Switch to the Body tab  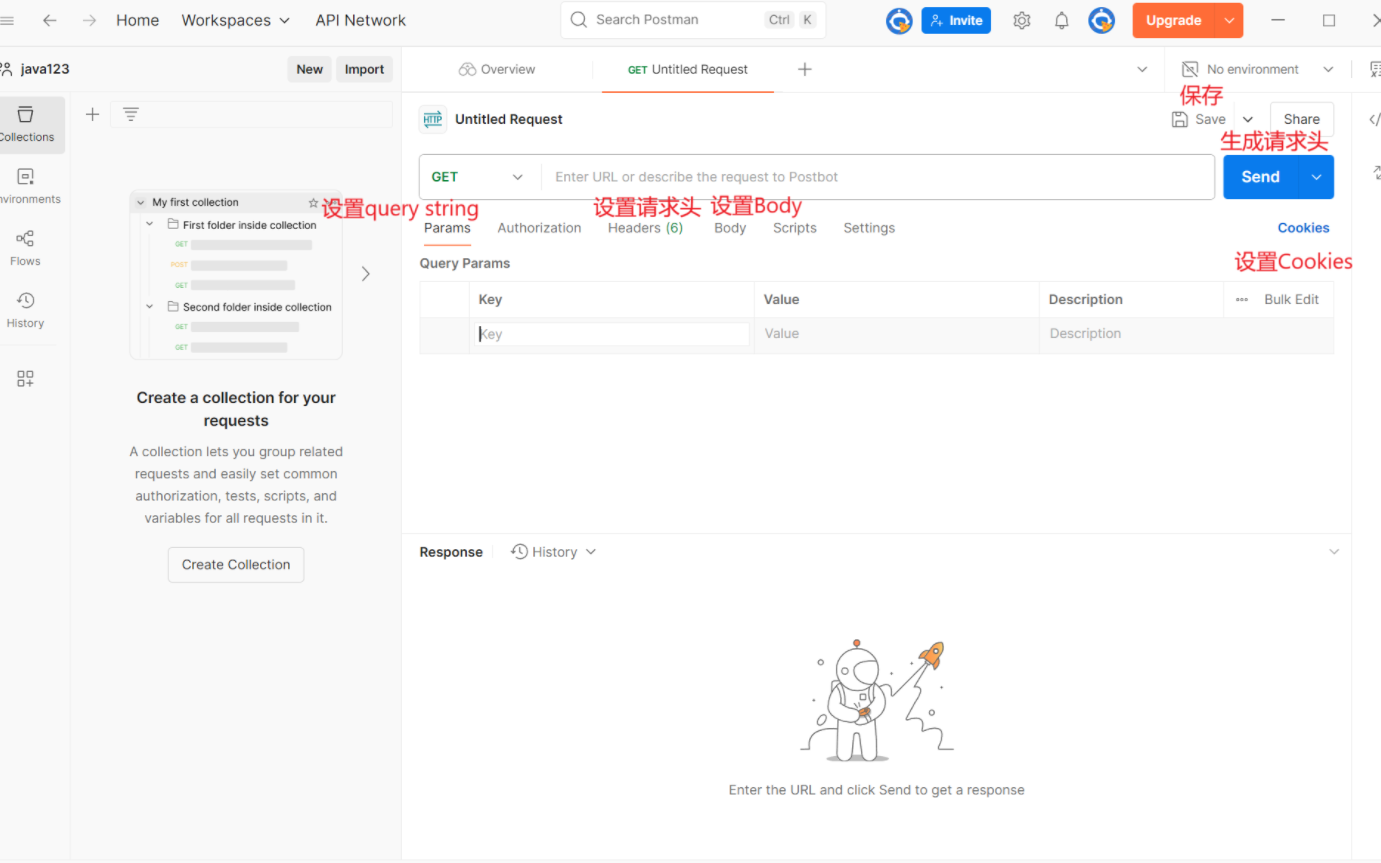point(730,228)
